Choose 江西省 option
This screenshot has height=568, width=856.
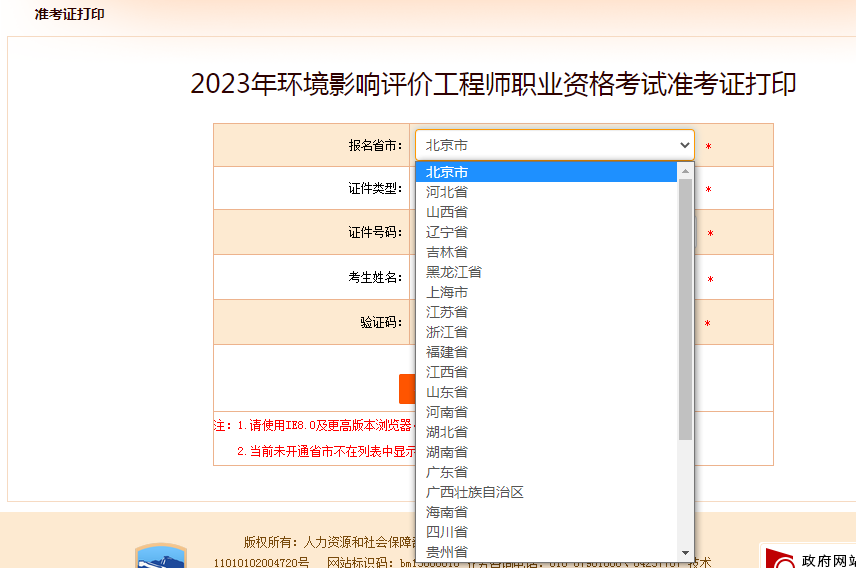point(546,372)
